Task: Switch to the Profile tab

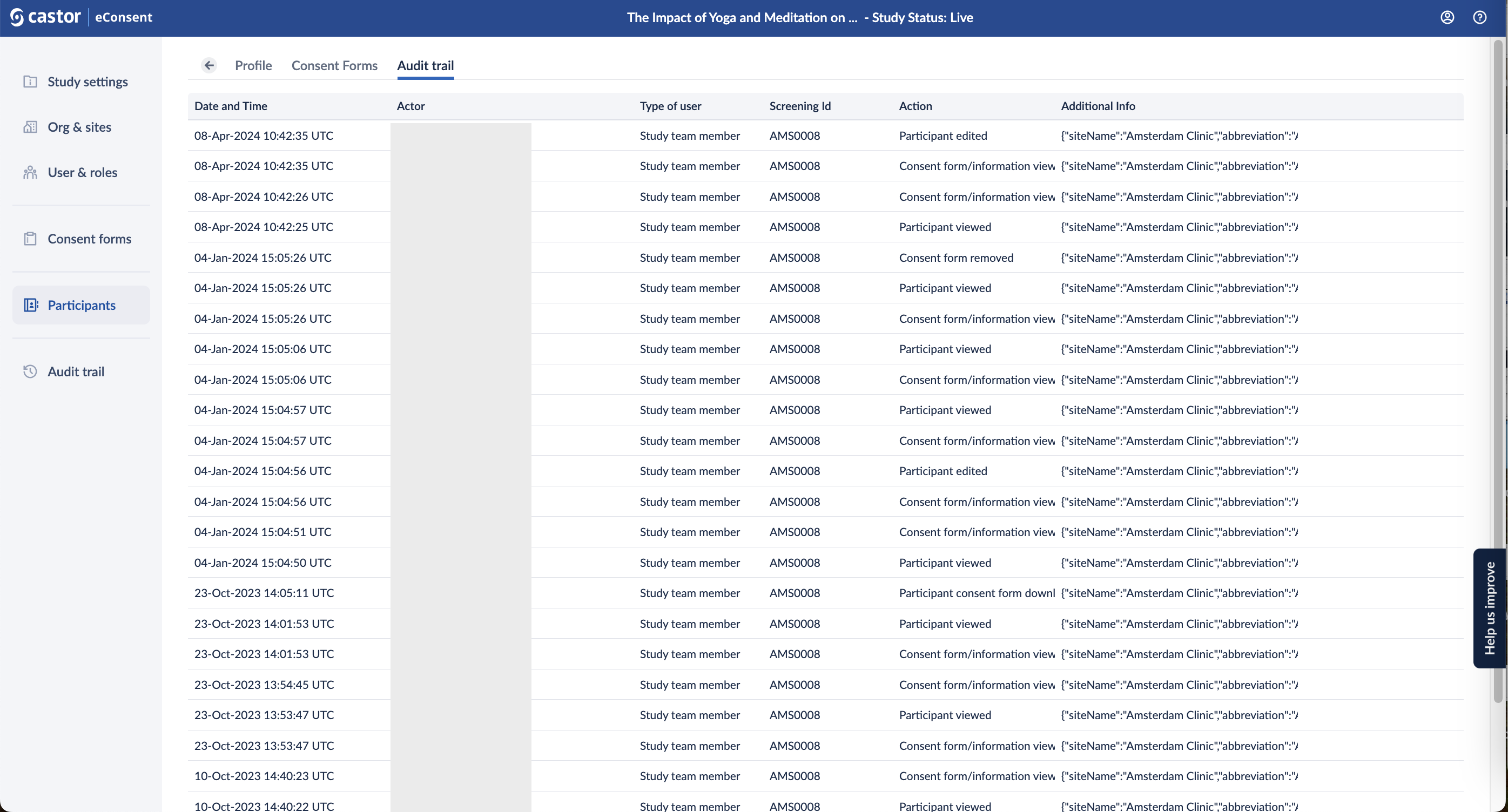Action: pos(253,65)
